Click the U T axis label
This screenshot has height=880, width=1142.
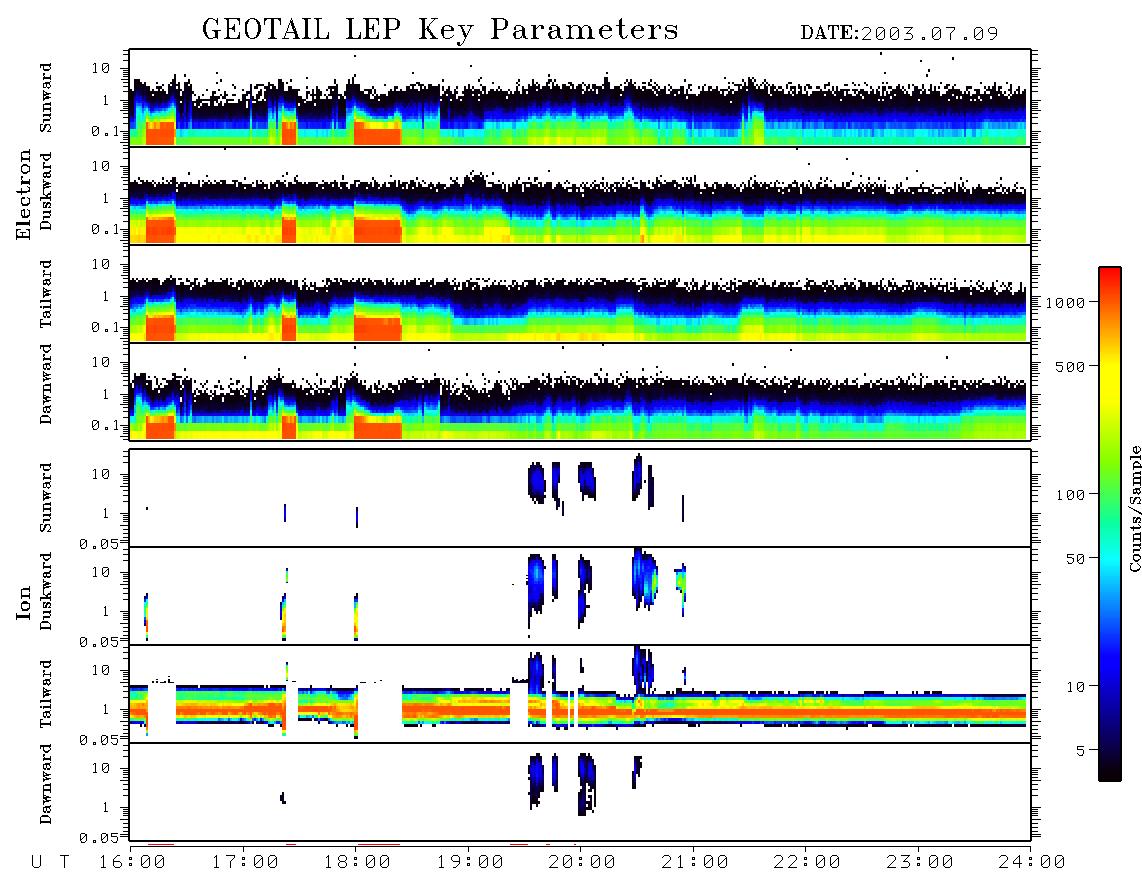[51, 862]
